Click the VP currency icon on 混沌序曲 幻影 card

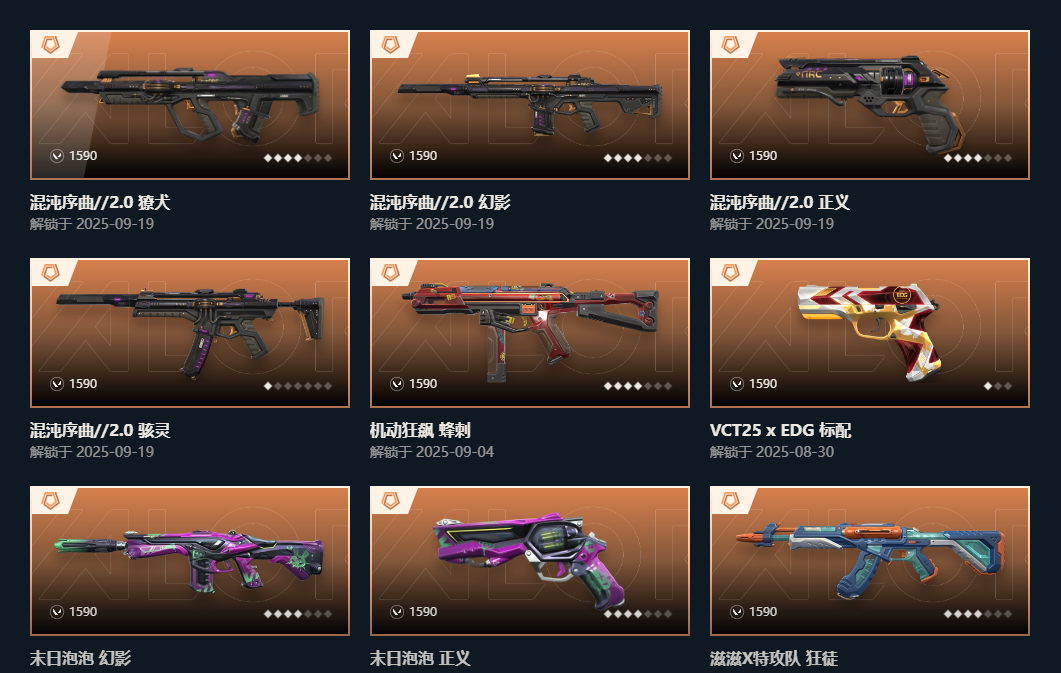pyautogui.click(x=397, y=156)
